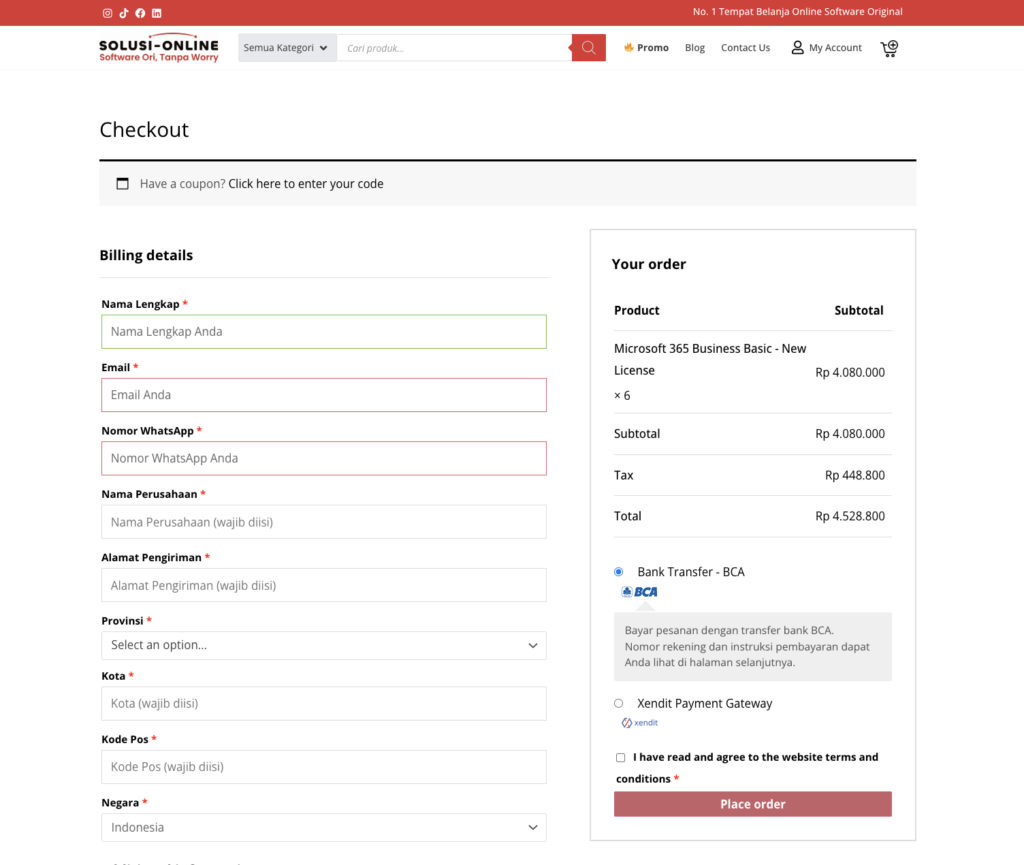1024x865 pixels.
Task: Open the shopping cart icon
Action: coord(889,48)
